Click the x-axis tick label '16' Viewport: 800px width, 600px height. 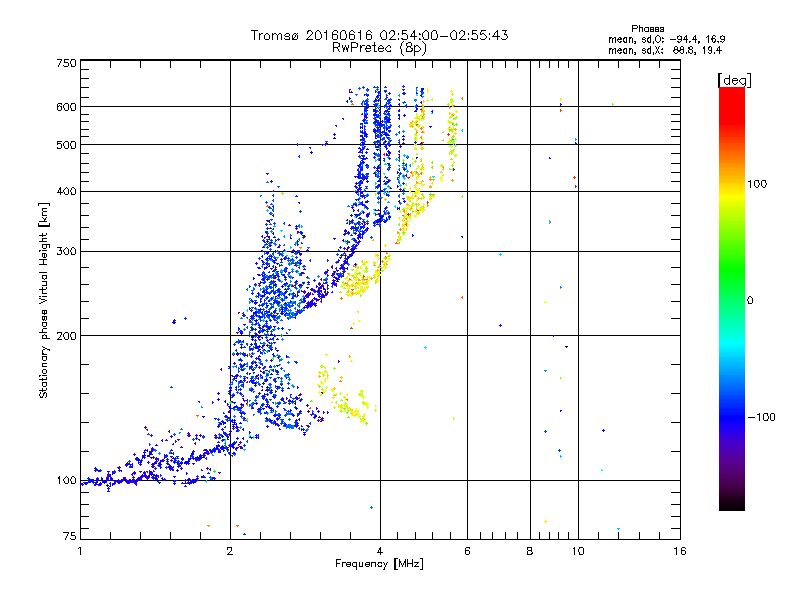click(x=680, y=551)
